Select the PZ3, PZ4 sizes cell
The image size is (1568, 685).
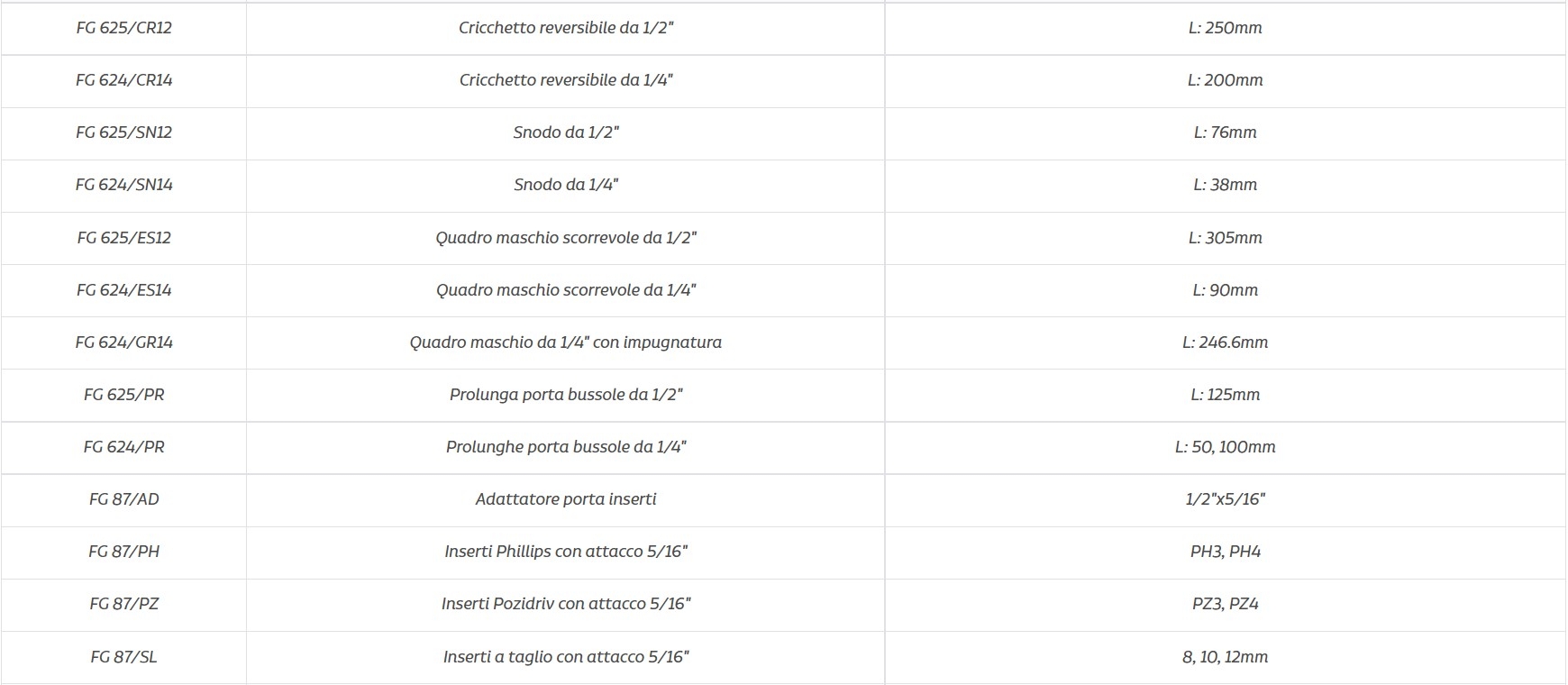(1225, 604)
